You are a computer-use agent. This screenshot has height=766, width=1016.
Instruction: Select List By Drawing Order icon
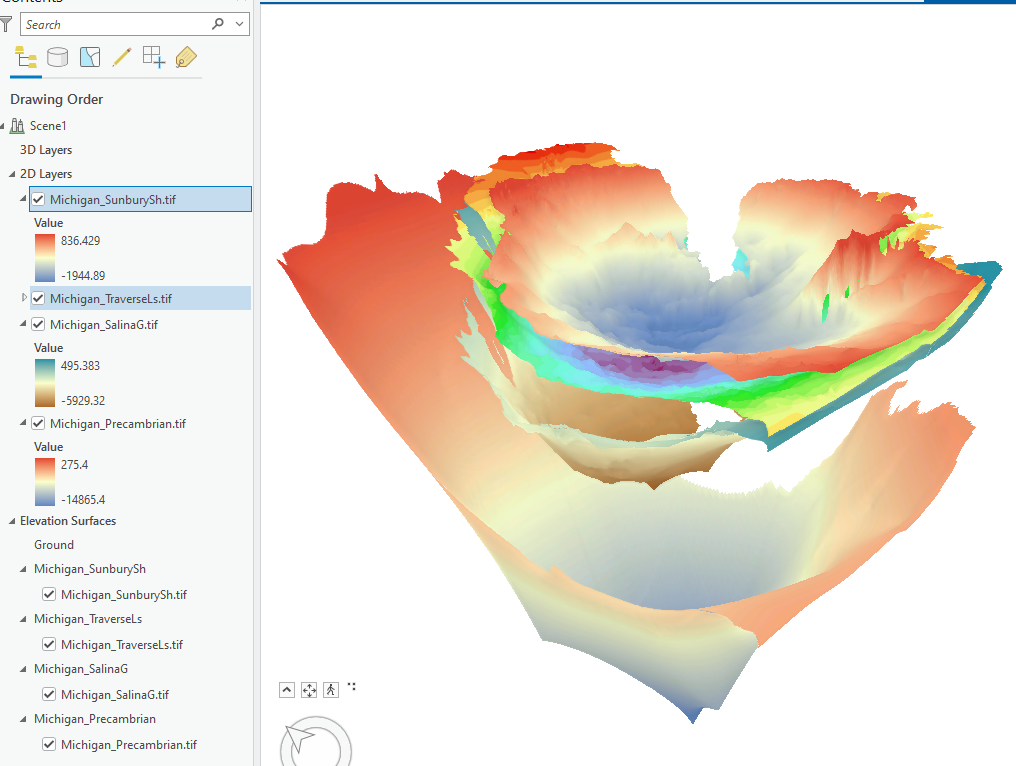pos(26,58)
